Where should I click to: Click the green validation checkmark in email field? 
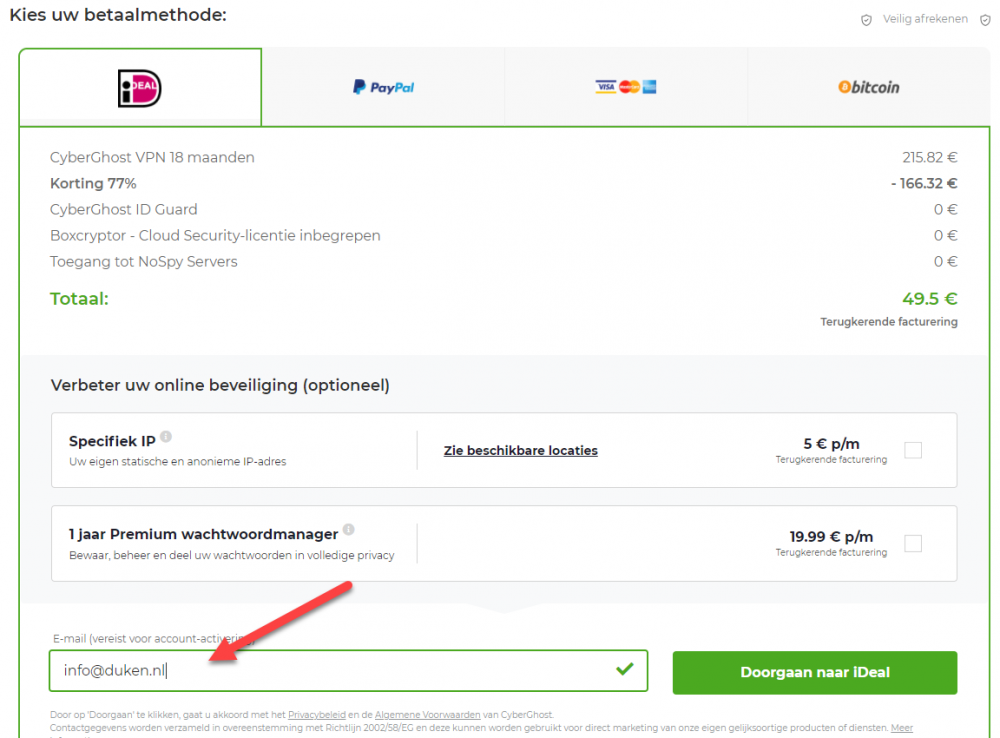pos(625,669)
